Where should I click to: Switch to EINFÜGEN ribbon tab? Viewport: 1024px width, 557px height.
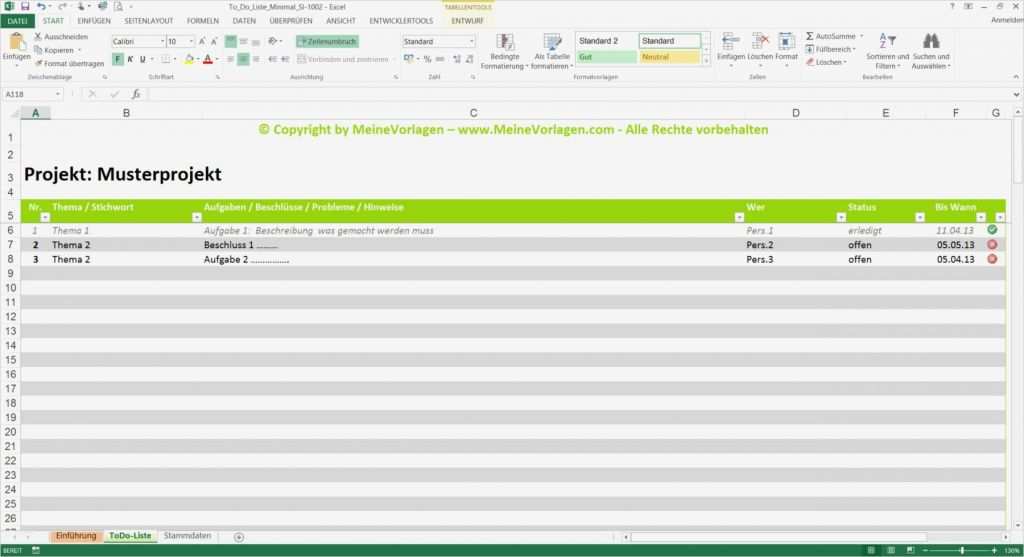point(94,21)
